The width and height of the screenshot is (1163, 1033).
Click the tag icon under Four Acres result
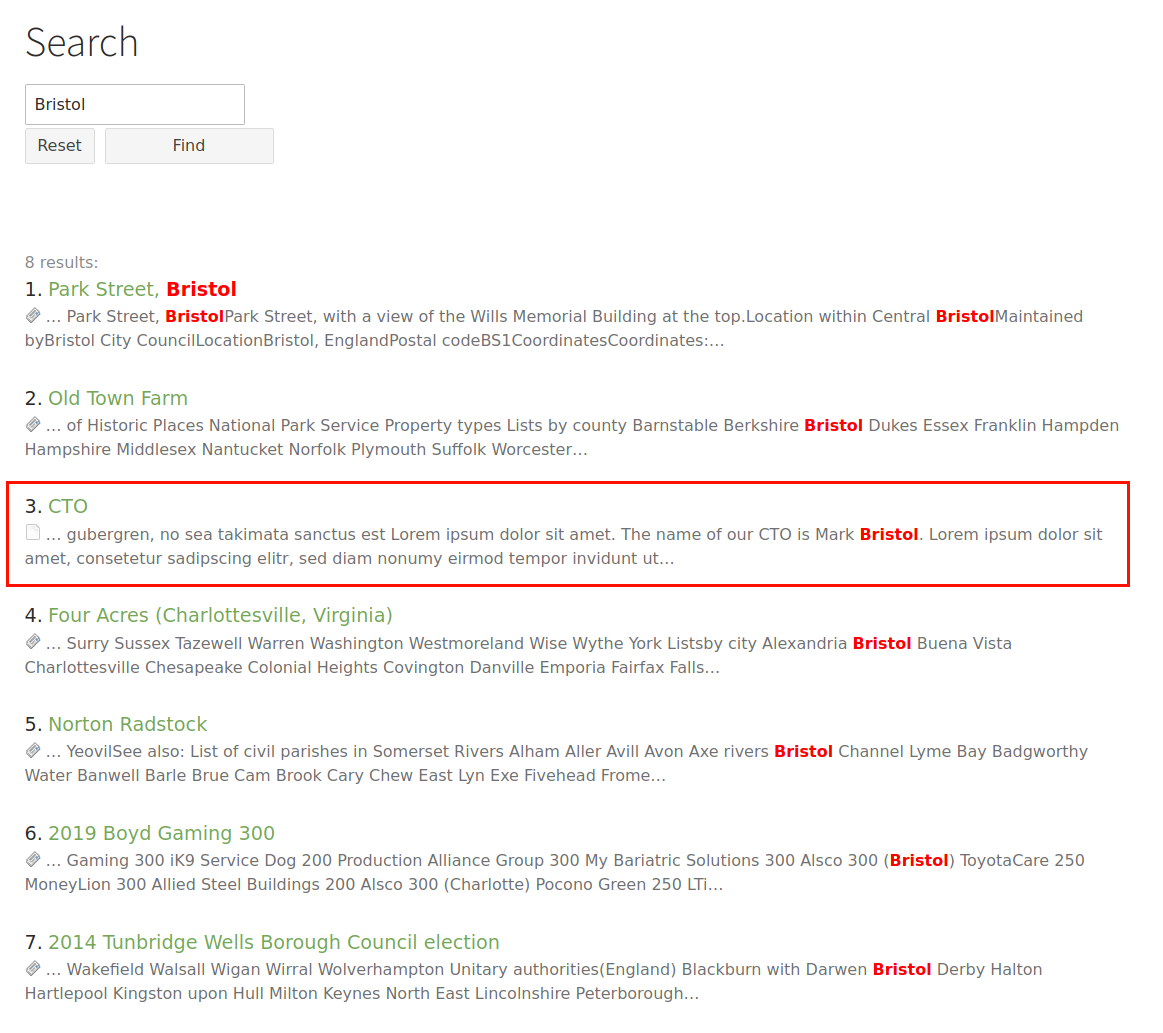tap(31, 642)
